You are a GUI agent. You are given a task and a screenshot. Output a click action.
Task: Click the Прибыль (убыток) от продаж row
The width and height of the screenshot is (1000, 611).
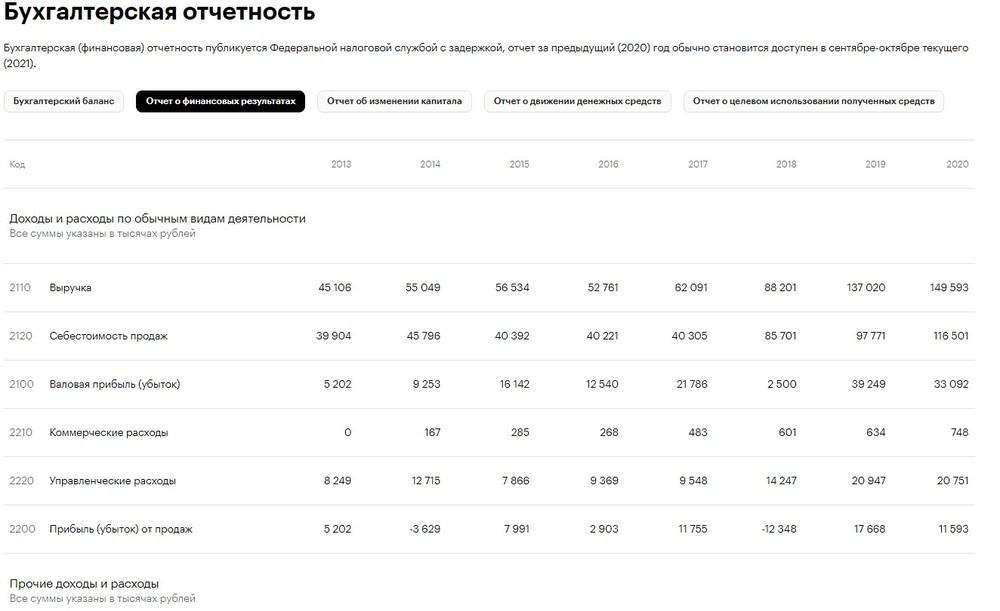[x=120, y=529]
